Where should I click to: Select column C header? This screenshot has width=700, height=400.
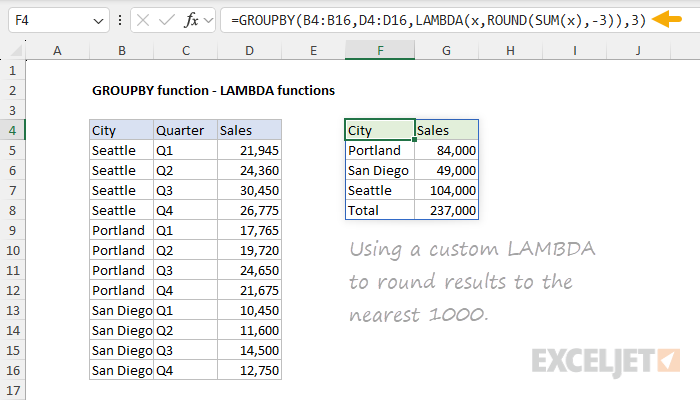pos(186,50)
